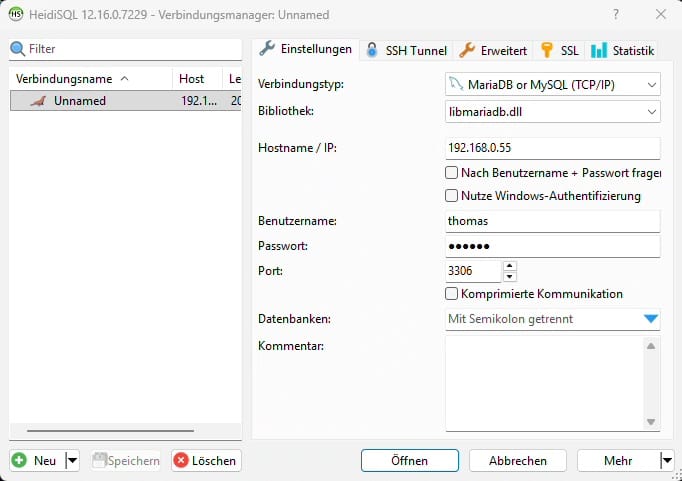Switch to the SSL tab
The height and width of the screenshot is (481, 682).
click(x=560, y=50)
